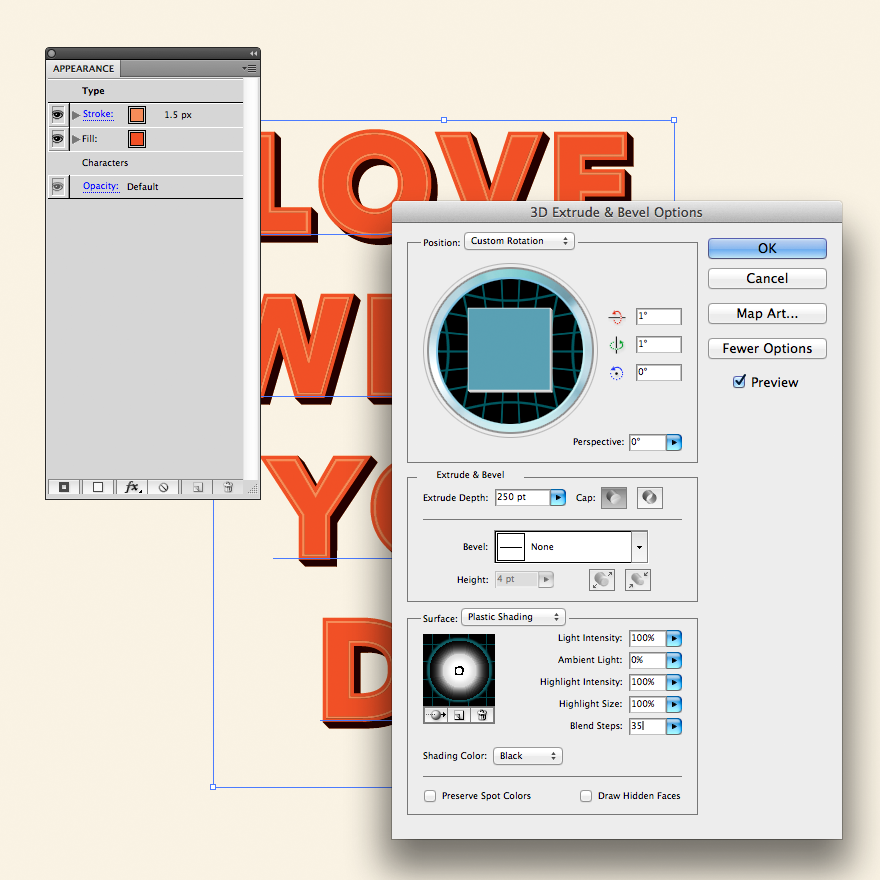
Task: Click the Fewer Options button
Action: click(x=767, y=349)
